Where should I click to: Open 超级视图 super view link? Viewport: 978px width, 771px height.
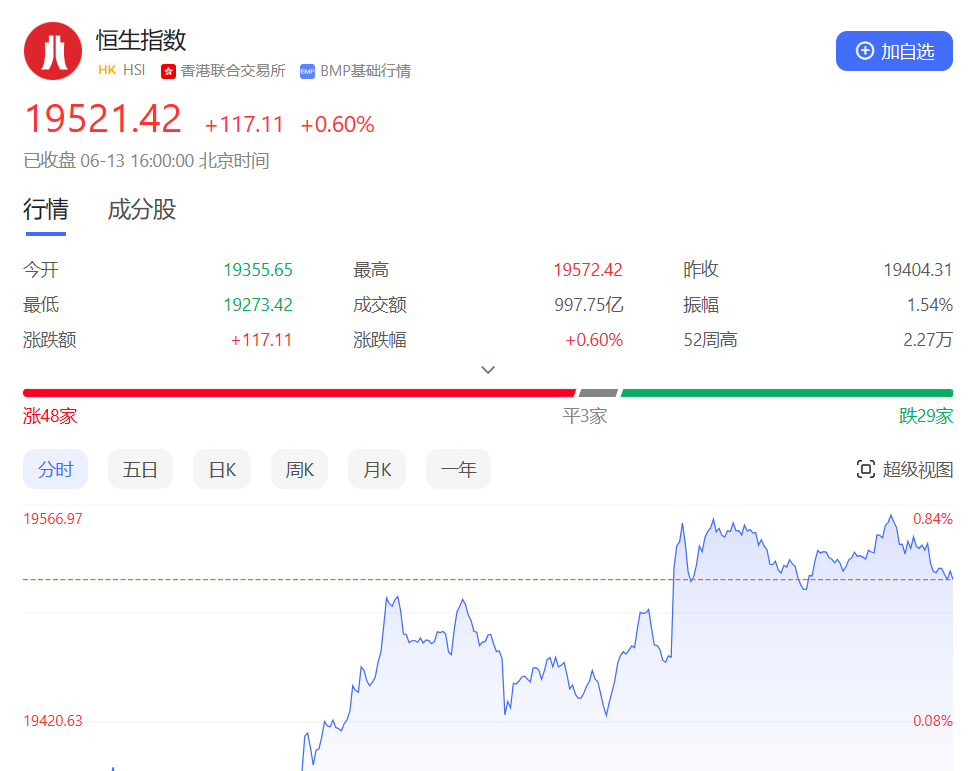(917, 469)
